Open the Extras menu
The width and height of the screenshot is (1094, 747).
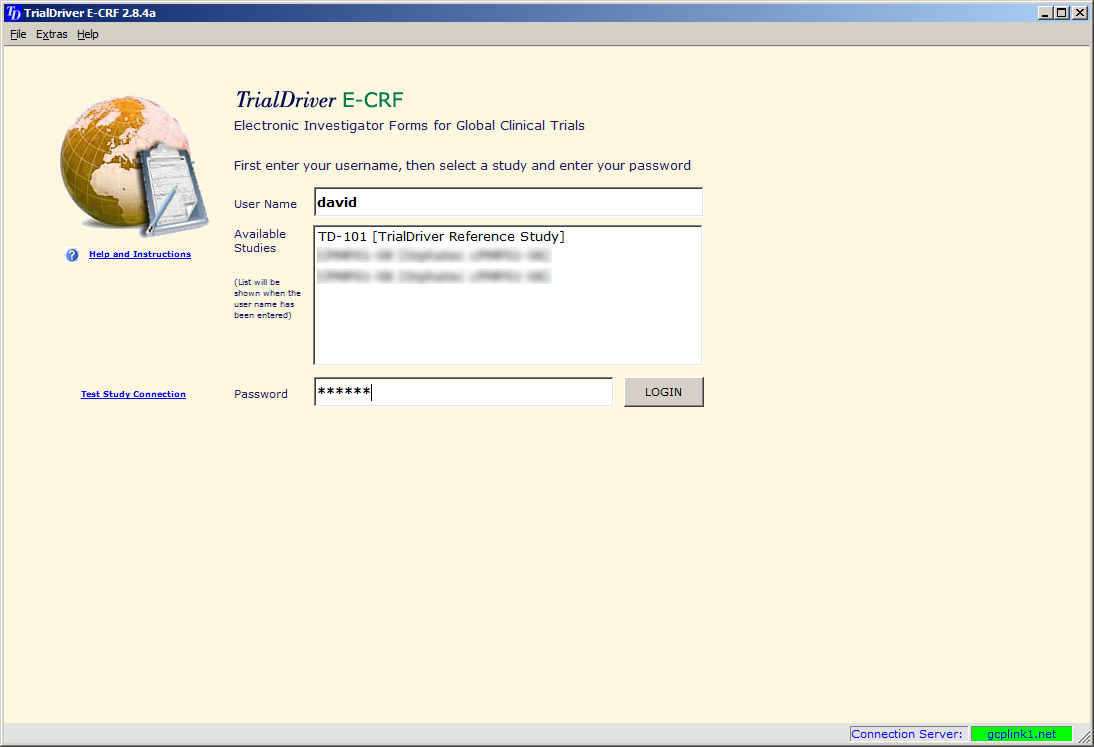tap(52, 34)
